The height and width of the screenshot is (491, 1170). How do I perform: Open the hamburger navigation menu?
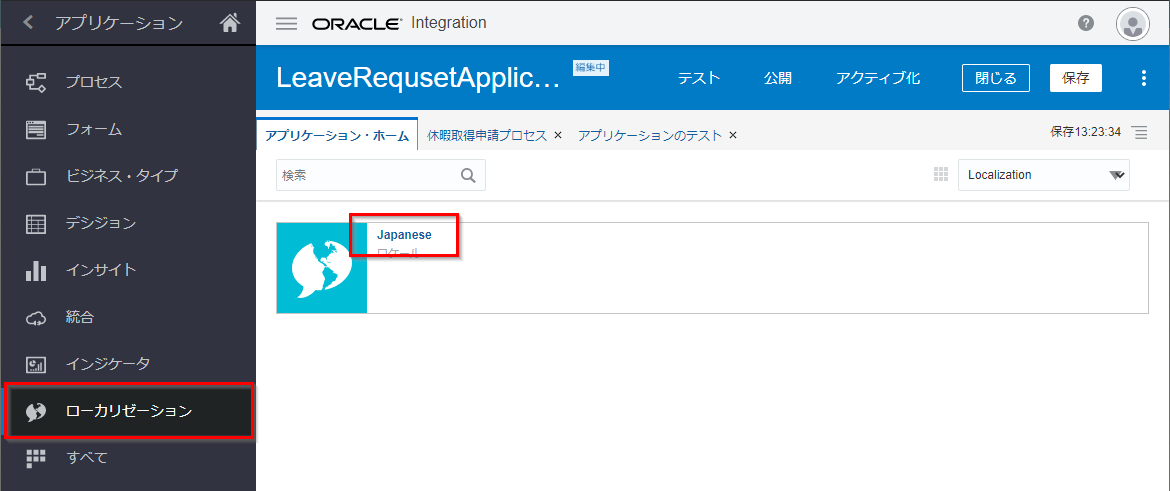[286, 23]
